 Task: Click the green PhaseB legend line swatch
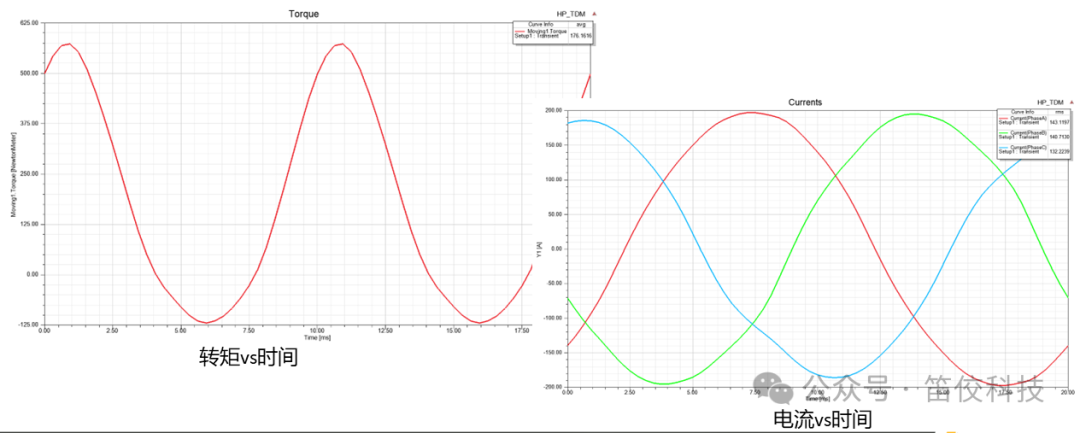pos(1005,133)
